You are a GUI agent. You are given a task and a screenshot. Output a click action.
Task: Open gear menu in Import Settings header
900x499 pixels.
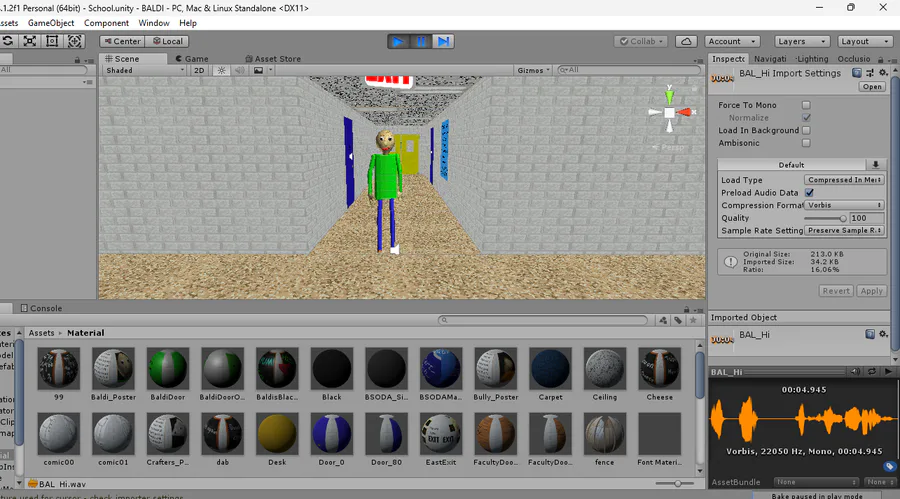(x=883, y=73)
